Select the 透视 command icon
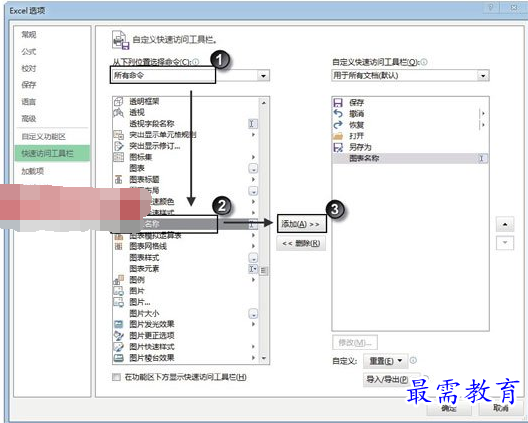This screenshot has width=528, height=423. (118, 112)
